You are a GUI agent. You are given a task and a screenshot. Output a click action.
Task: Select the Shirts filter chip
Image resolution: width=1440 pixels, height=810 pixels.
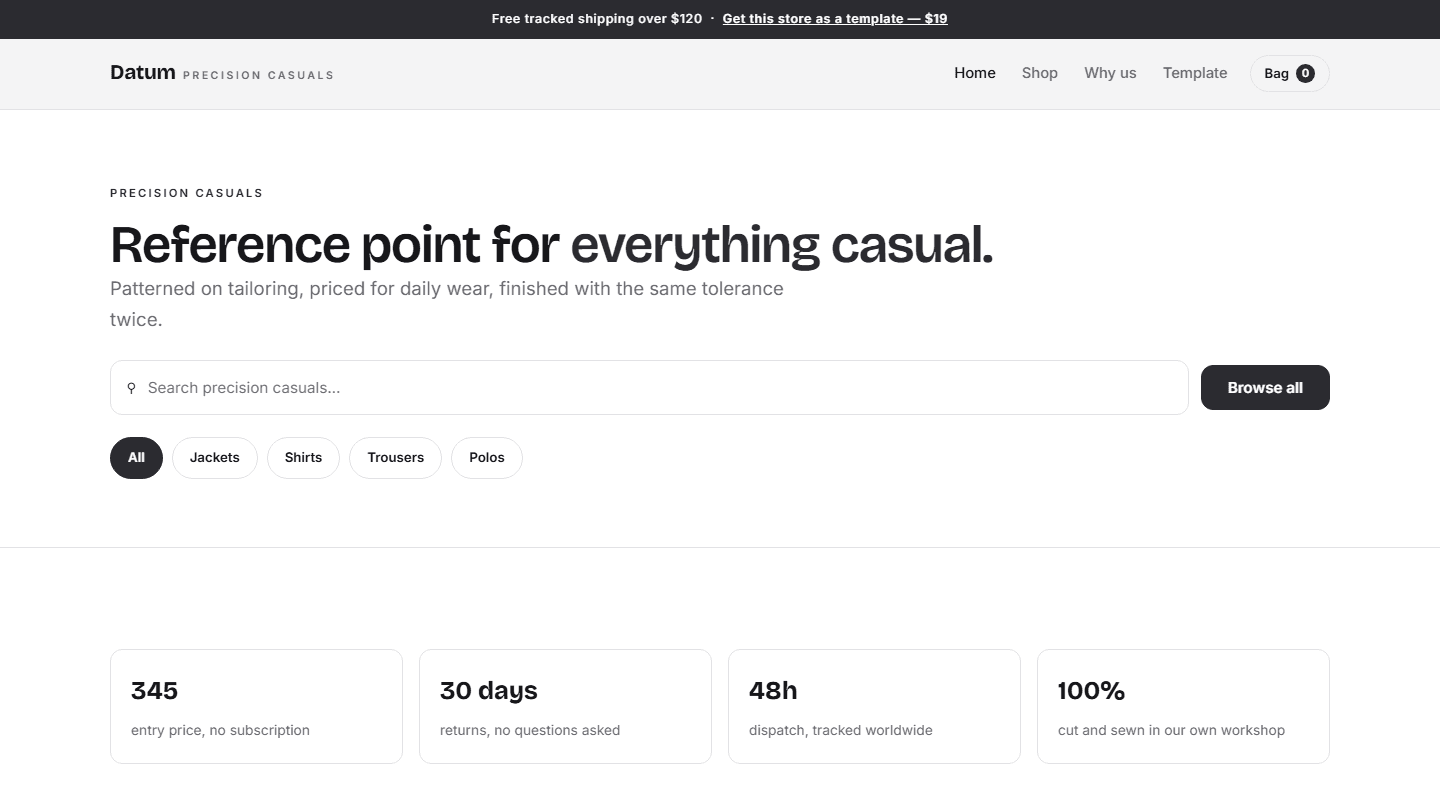click(x=303, y=458)
